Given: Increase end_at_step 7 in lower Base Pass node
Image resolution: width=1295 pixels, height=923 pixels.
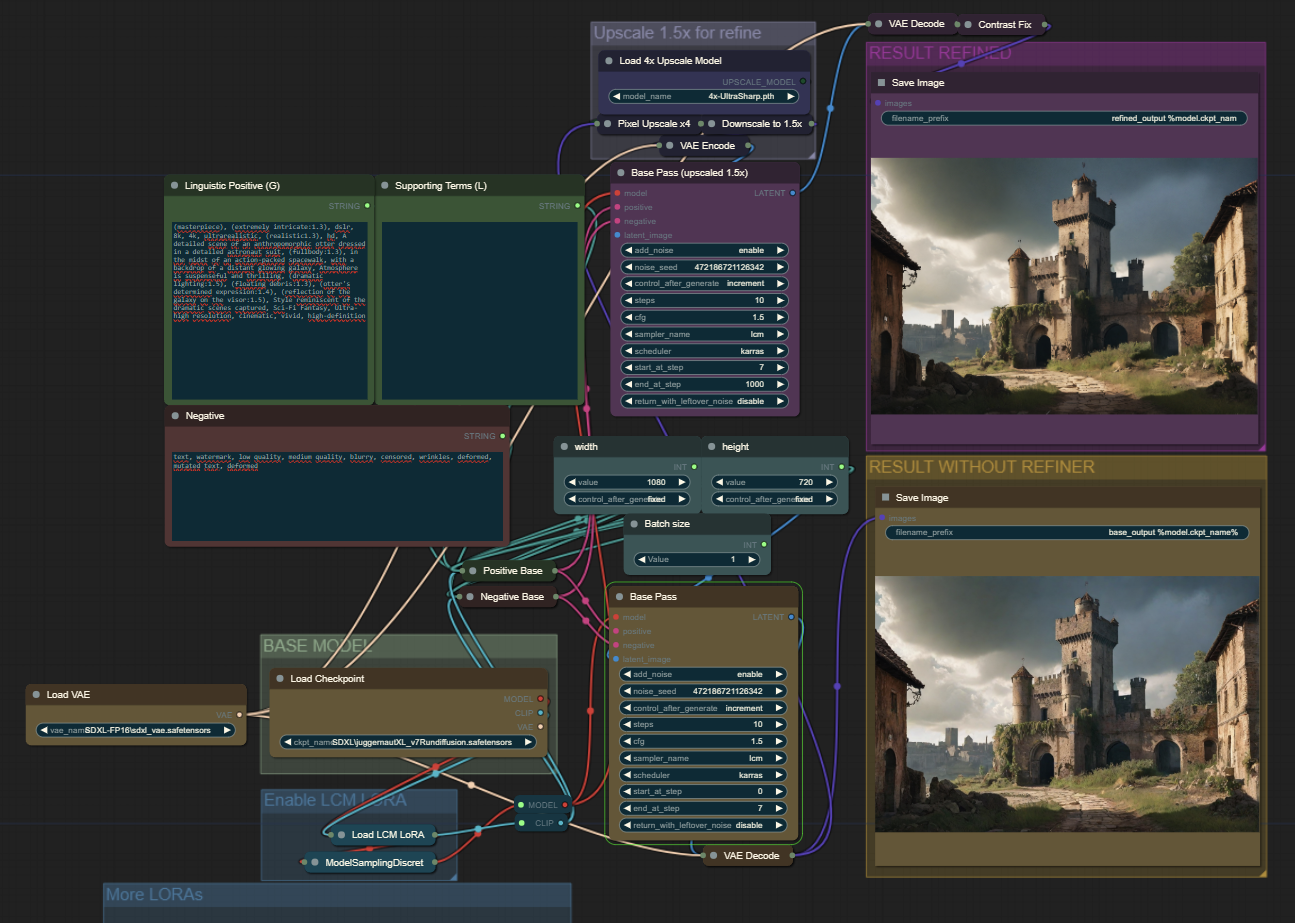Looking at the screenshot, I should coord(779,808).
